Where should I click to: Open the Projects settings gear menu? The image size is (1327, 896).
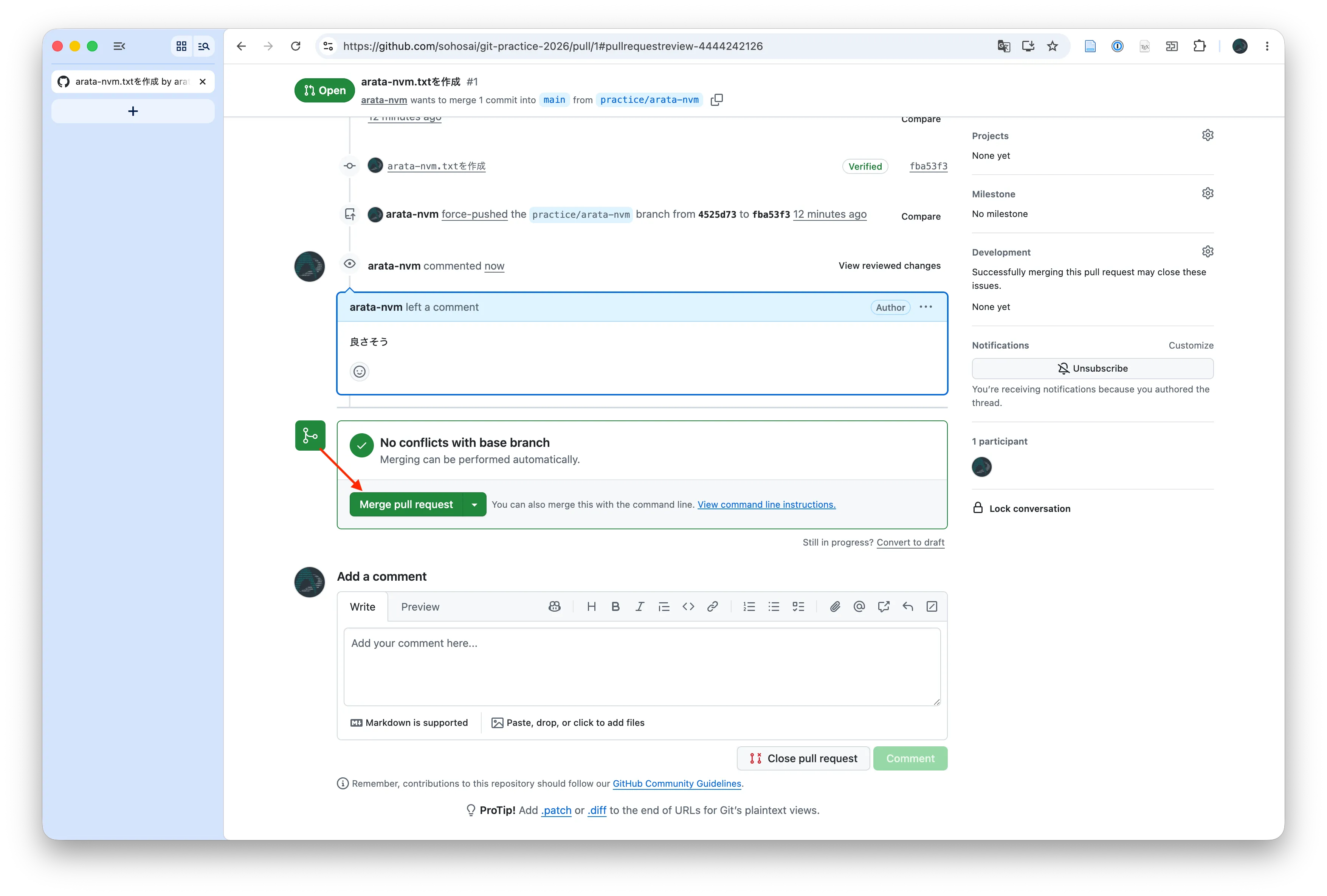[x=1207, y=135]
